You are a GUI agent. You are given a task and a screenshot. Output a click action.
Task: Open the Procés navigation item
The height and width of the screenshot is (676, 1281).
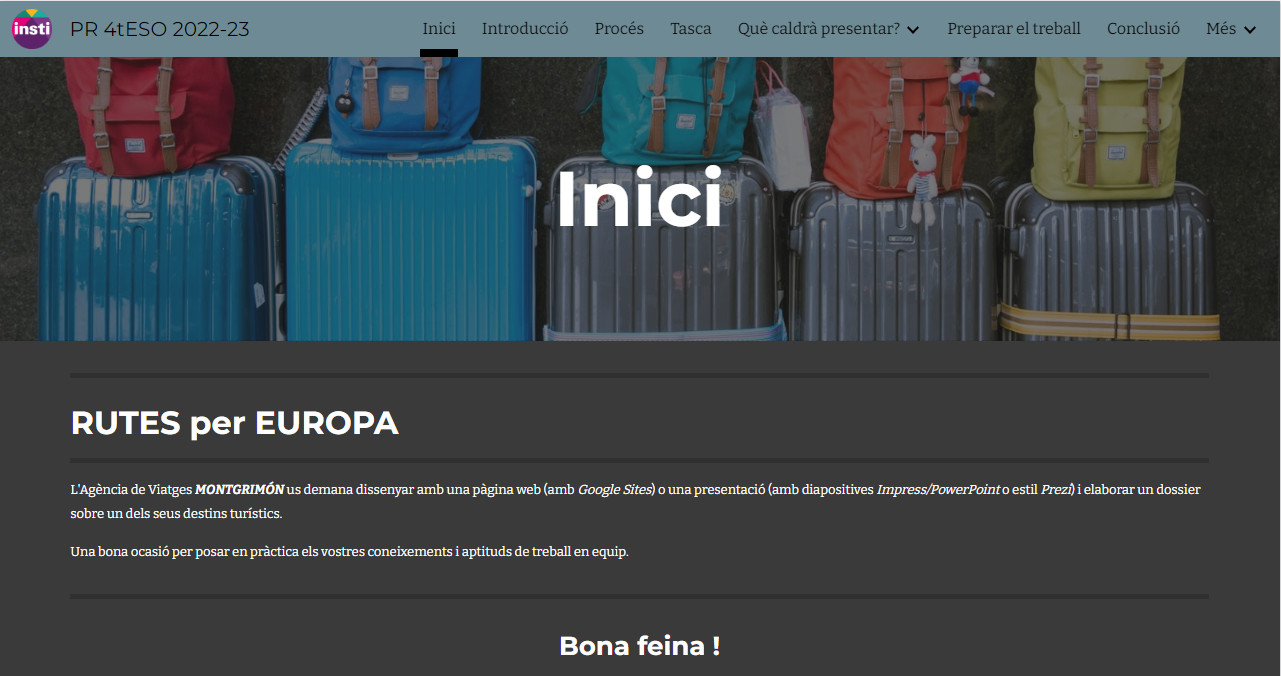tap(619, 29)
